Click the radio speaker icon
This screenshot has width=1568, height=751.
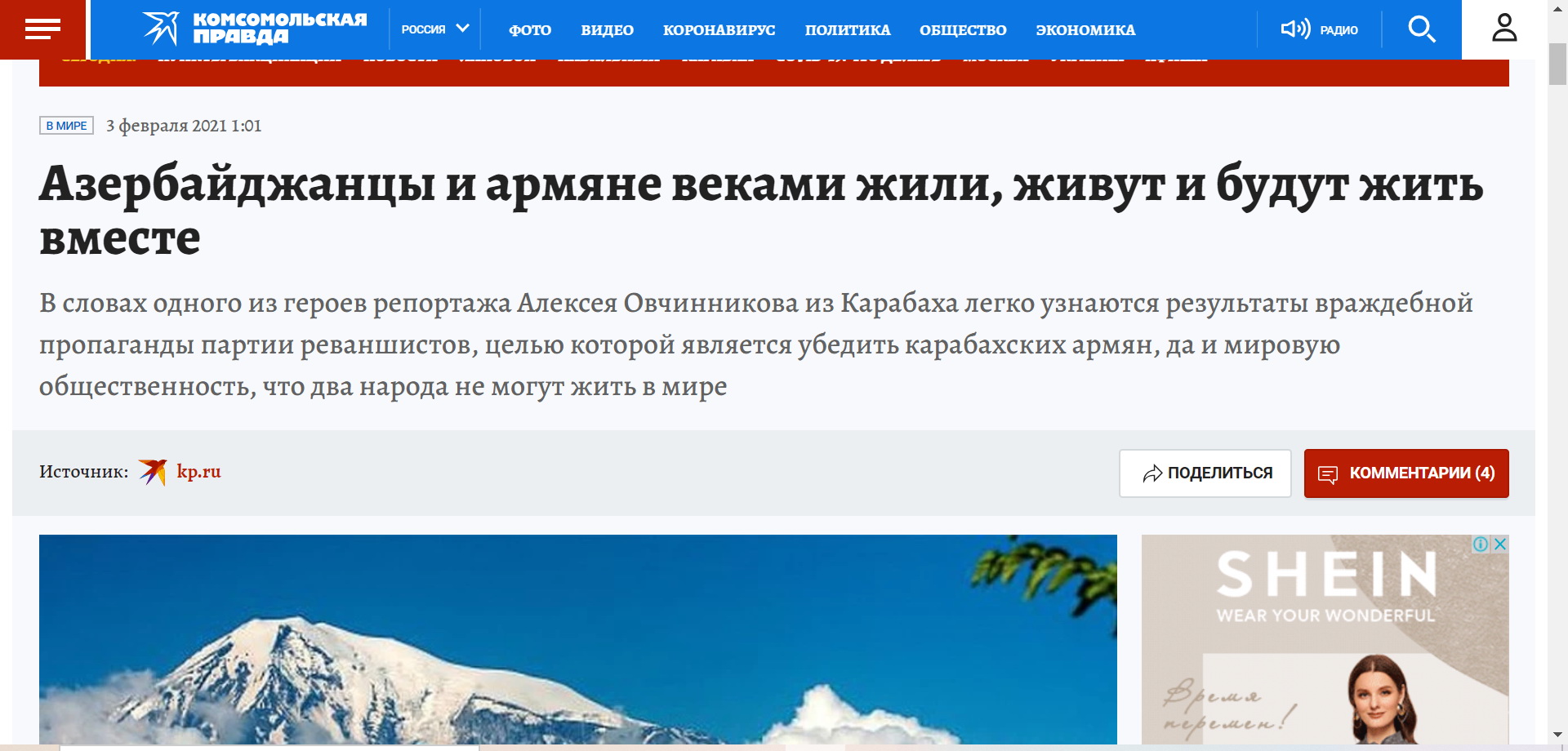pyautogui.click(x=1294, y=29)
